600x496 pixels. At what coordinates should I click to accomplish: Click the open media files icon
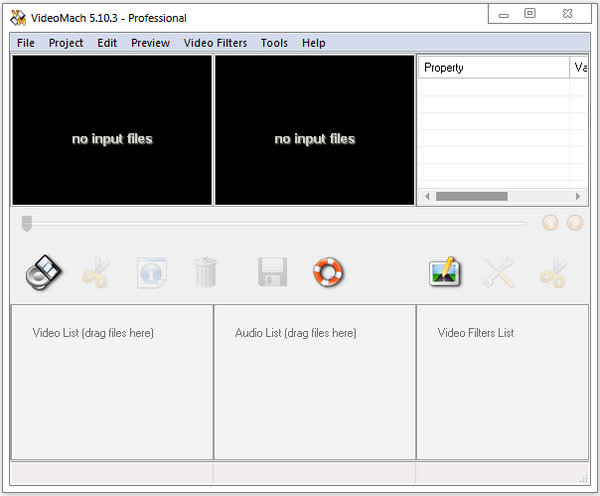(43, 272)
